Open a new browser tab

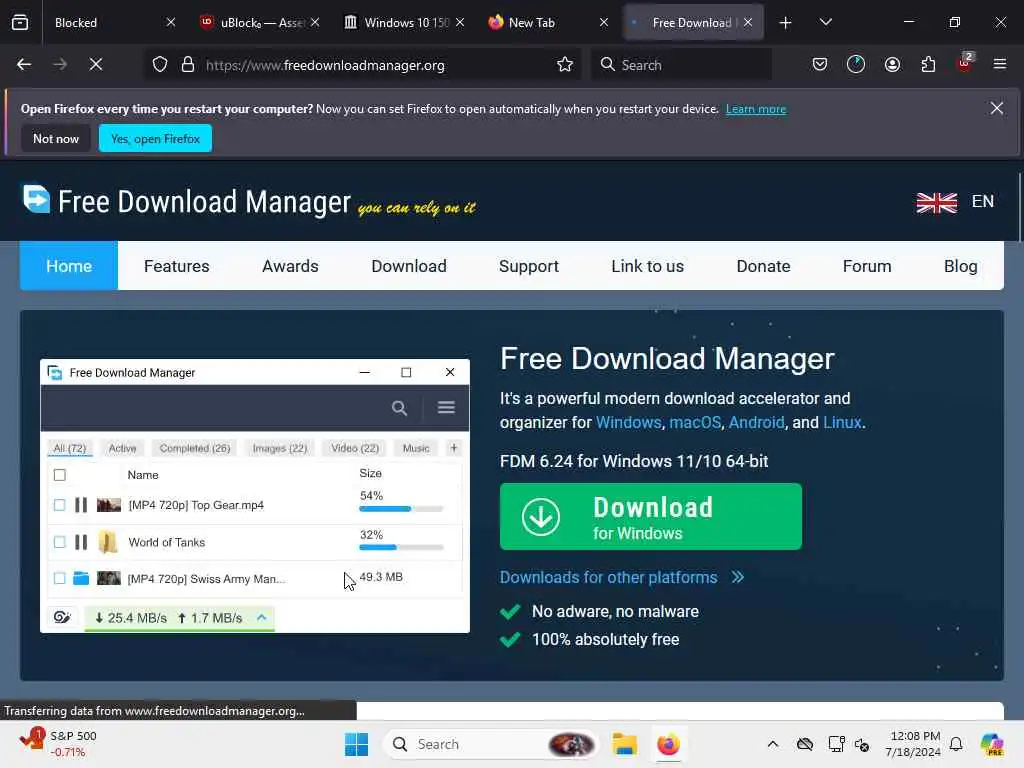click(786, 23)
